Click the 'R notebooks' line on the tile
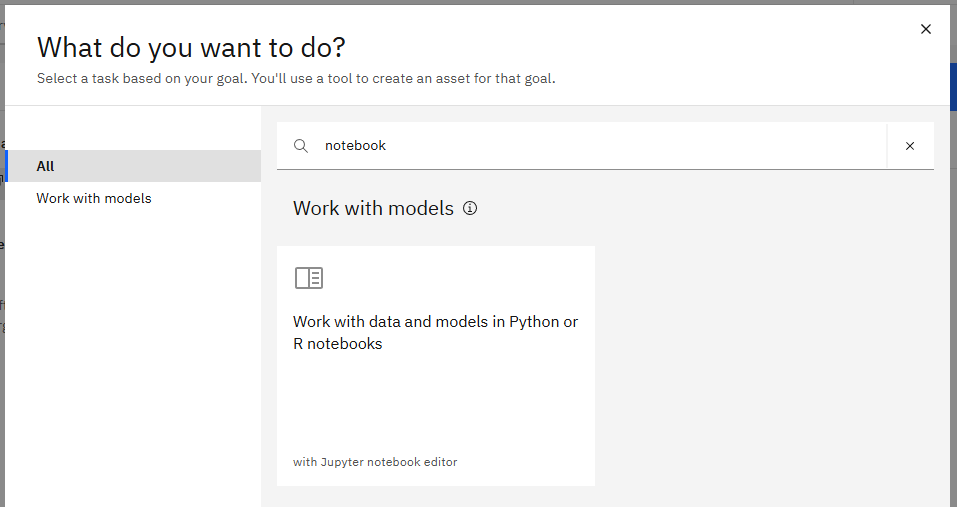This screenshot has width=957, height=507. (338, 344)
